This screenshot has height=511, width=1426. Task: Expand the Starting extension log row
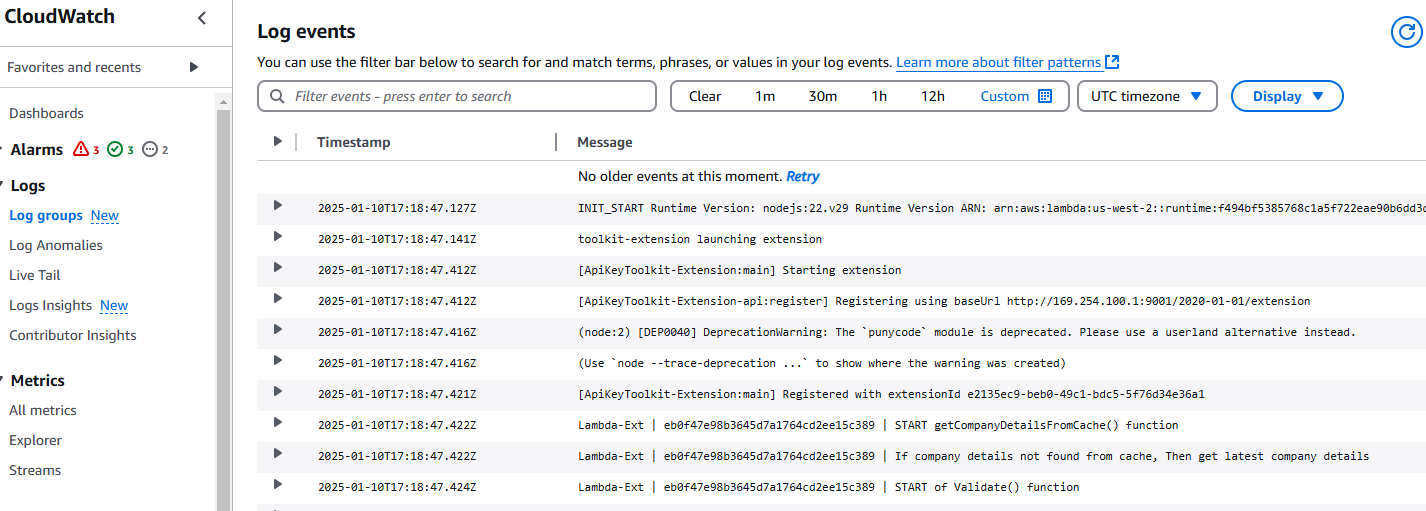(x=278, y=268)
